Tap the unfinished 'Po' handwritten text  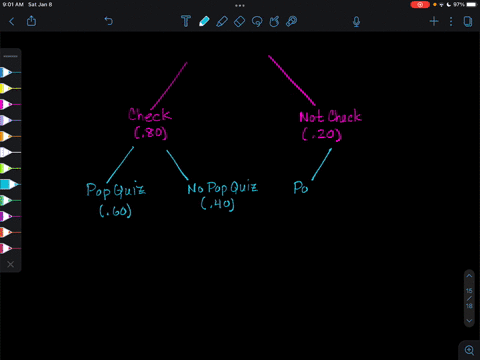point(301,187)
